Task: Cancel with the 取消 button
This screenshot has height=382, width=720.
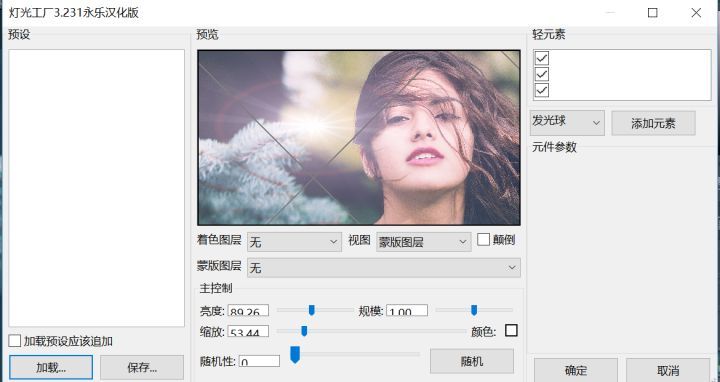Action: (x=668, y=370)
